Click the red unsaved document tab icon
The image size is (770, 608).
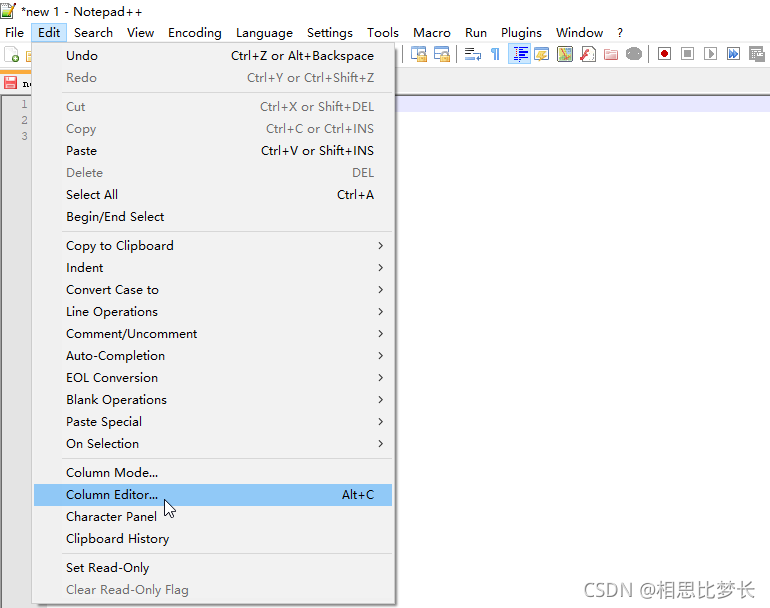point(10,83)
